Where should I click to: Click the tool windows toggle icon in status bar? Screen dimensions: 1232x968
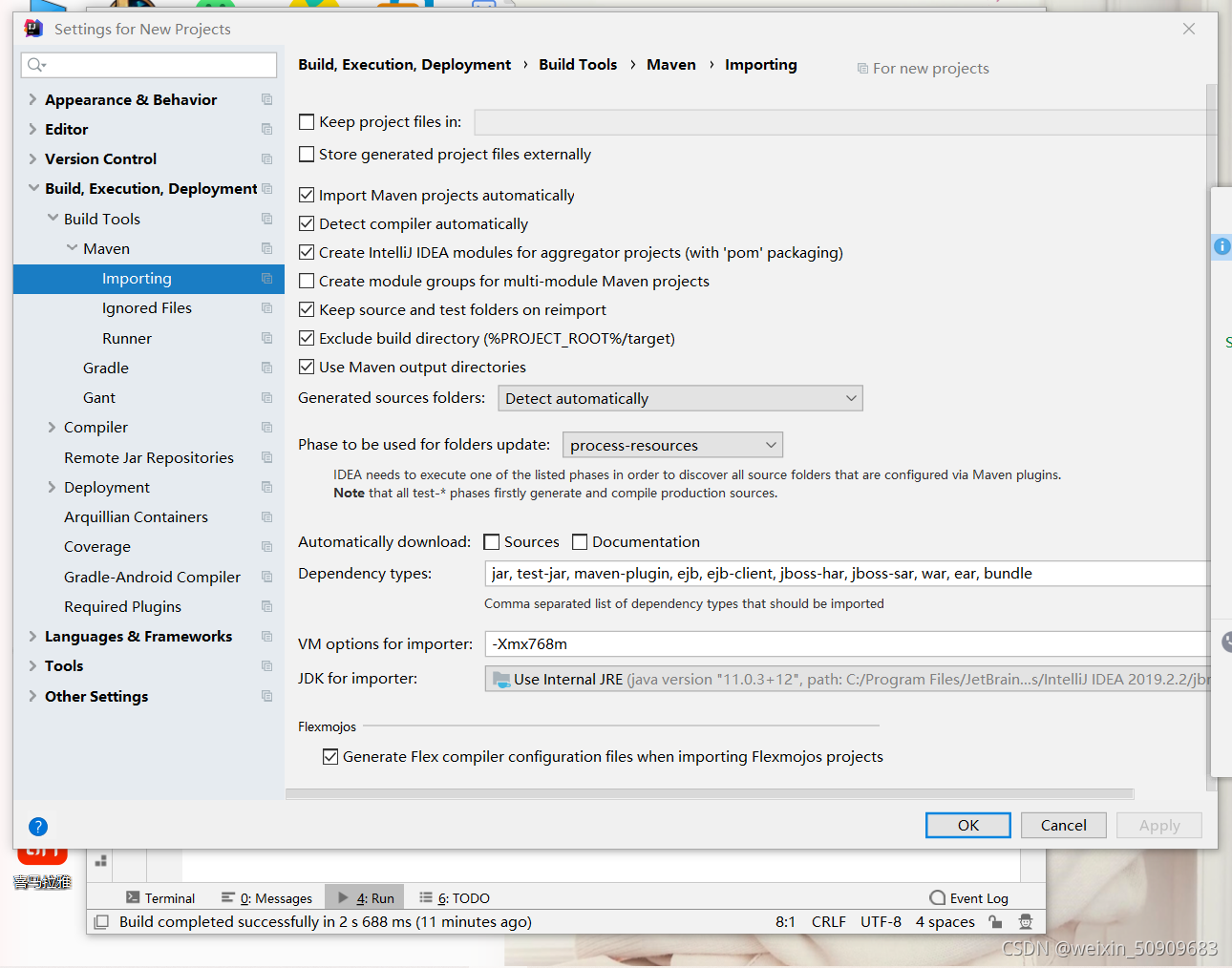(101, 922)
